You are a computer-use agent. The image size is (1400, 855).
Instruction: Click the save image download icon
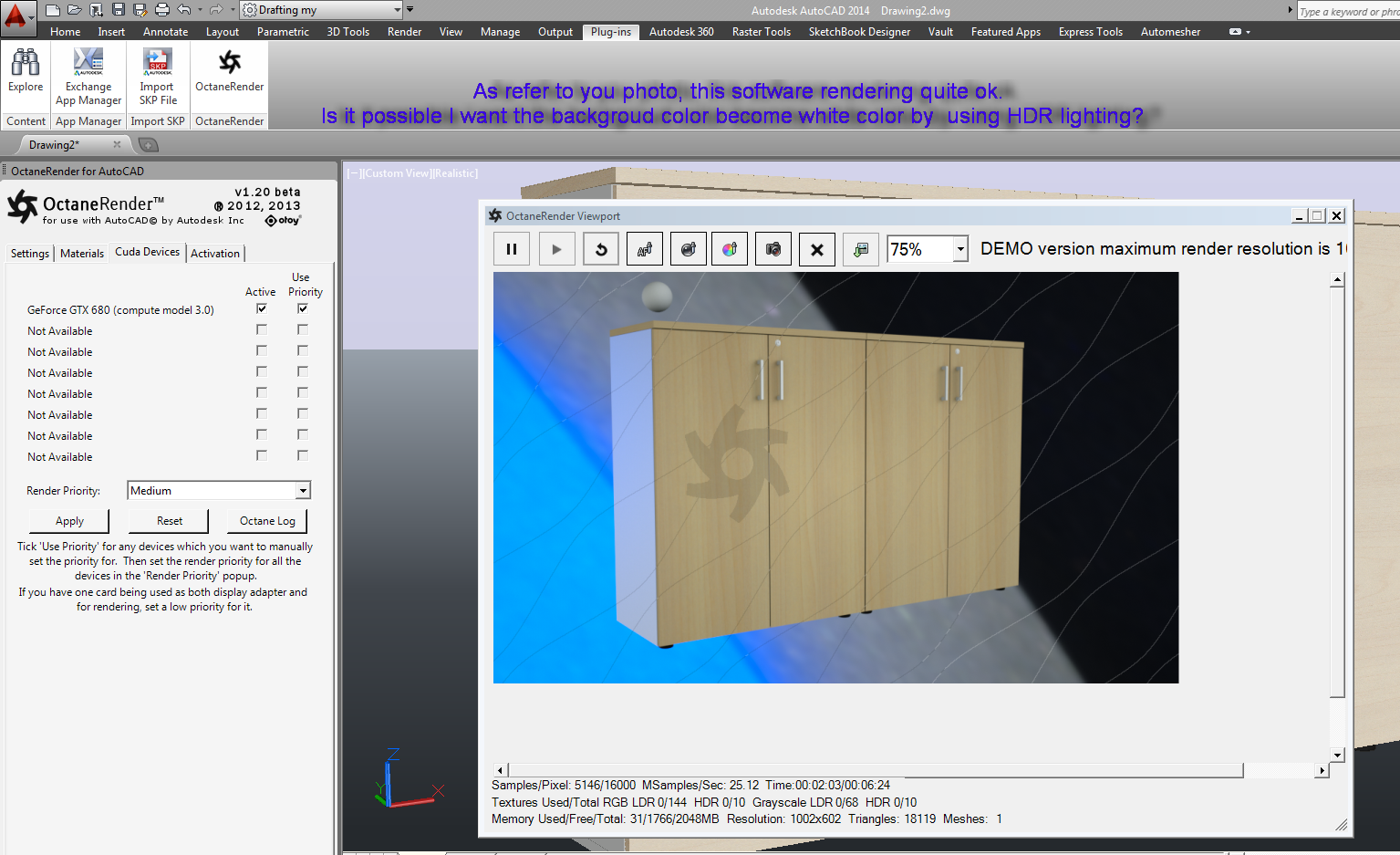[x=861, y=249]
